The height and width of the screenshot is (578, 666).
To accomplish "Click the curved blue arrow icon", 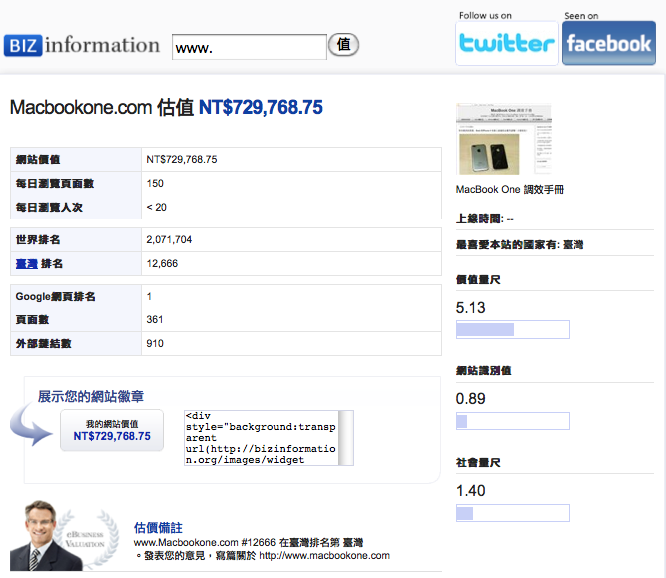I will [x=31, y=426].
